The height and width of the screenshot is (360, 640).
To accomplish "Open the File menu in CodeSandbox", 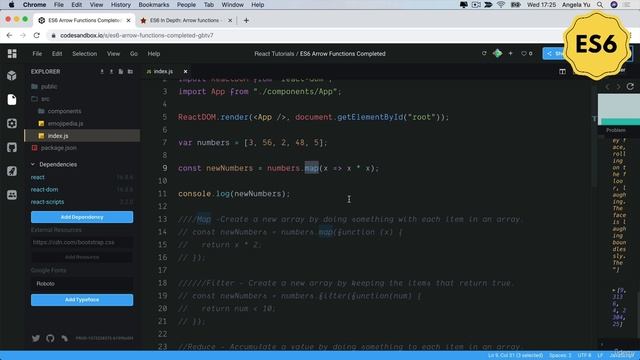I will pyautogui.click(x=37, y=53).
